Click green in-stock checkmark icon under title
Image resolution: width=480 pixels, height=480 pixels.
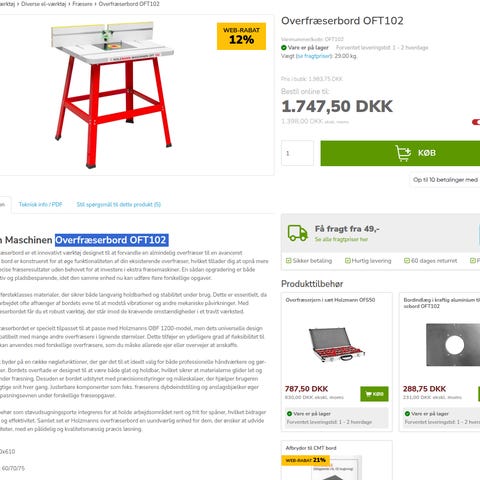[x=284, y=48]
